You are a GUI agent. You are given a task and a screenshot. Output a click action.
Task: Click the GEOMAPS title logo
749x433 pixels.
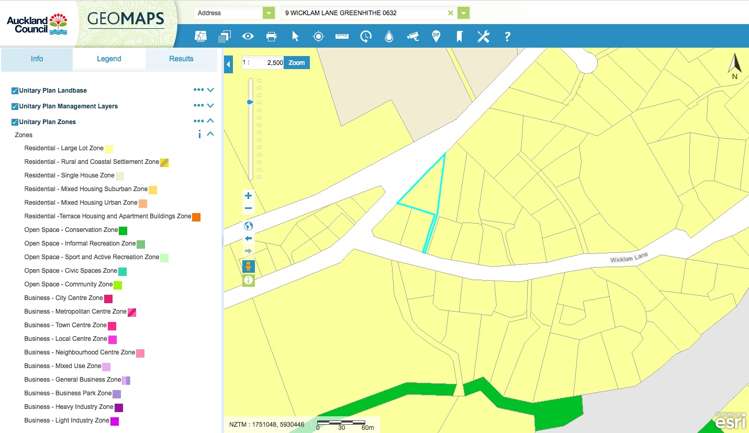click(x=126, y=19)
